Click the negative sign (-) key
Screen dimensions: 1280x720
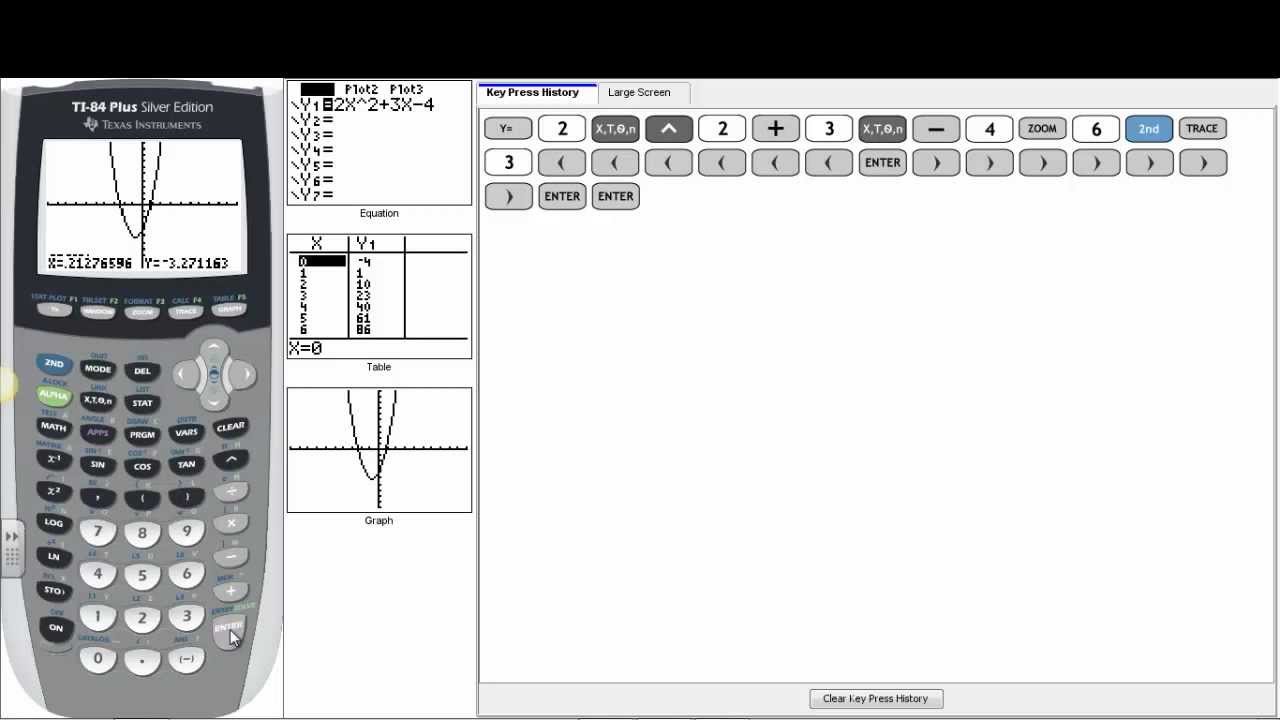pyautogui.click(x=186, y=659)
